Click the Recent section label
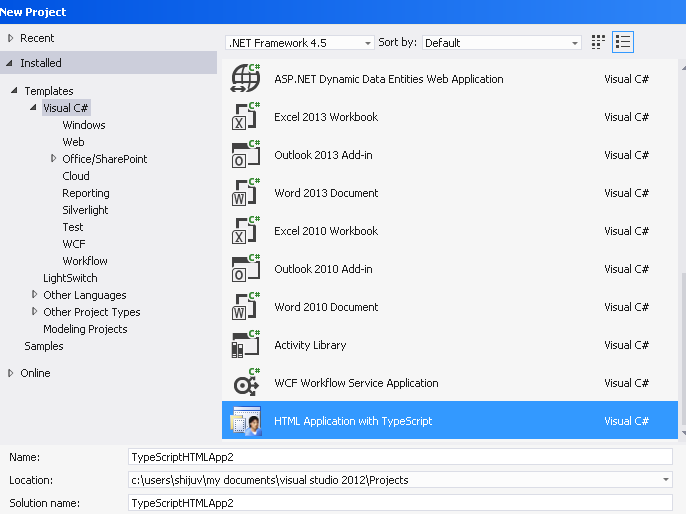 click(x=37, y=38)
